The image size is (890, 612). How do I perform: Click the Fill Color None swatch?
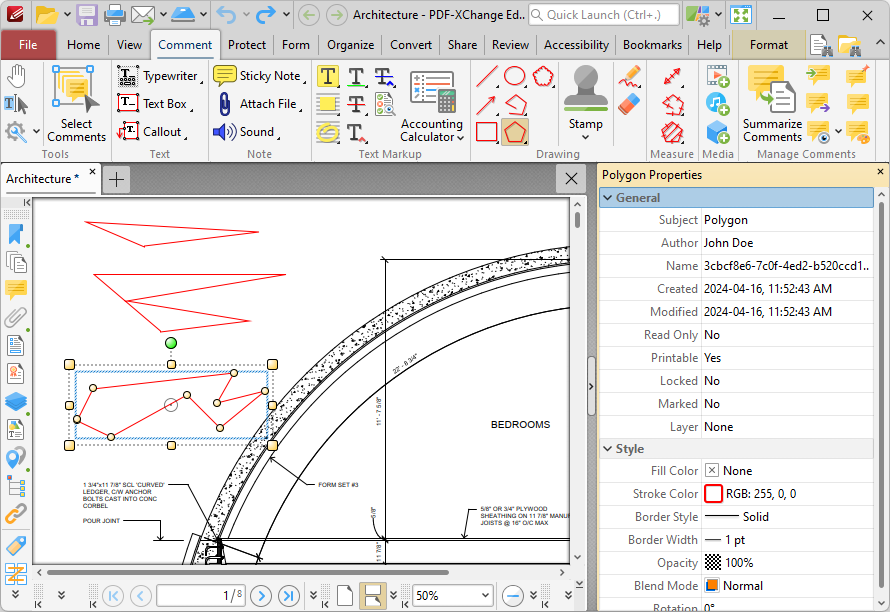(712, 470)
